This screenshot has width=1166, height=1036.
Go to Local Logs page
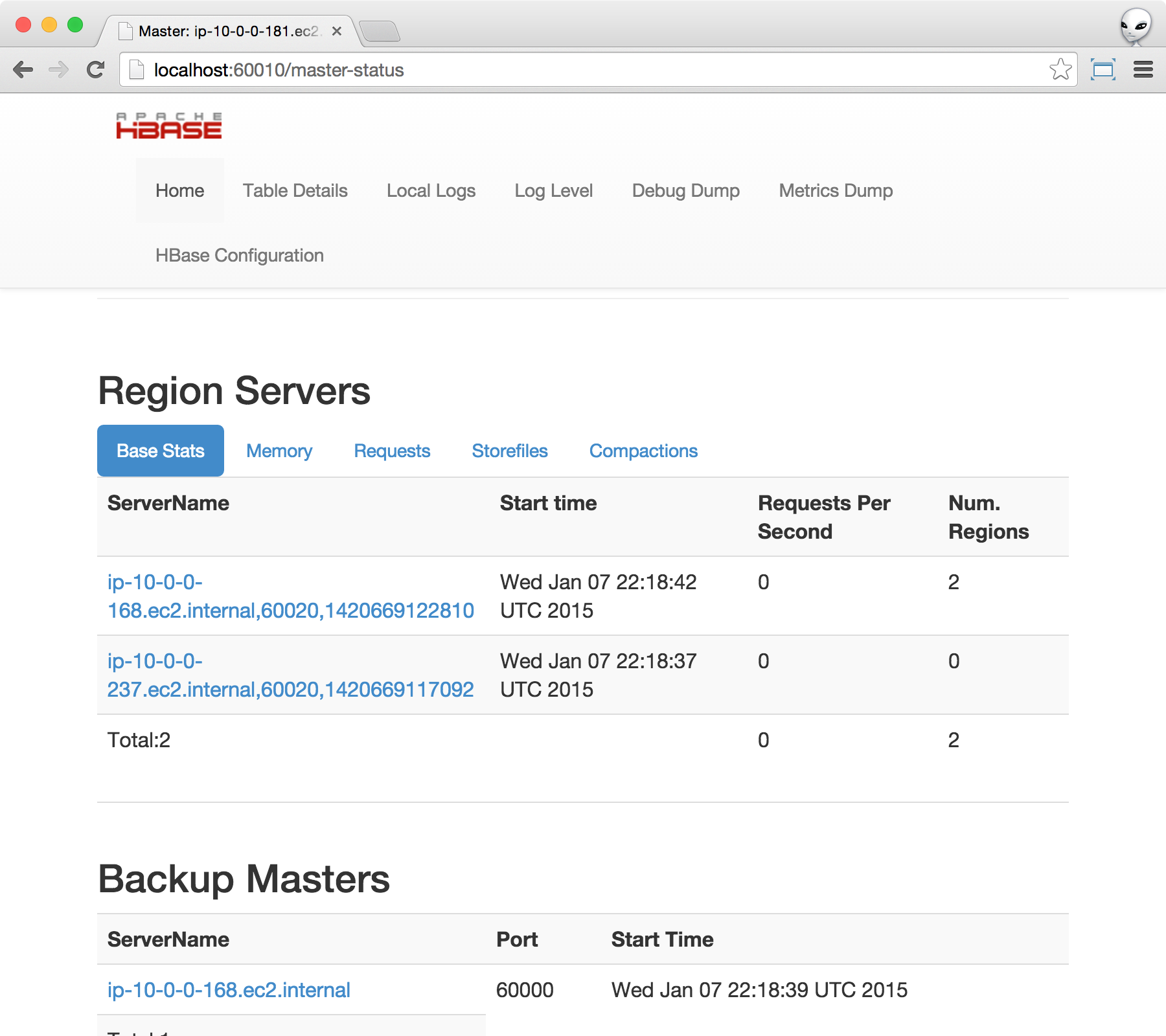click(x=431, y=190)
